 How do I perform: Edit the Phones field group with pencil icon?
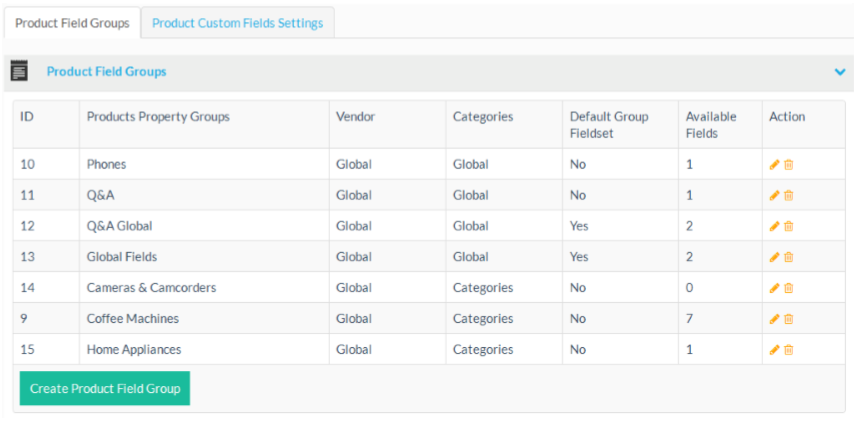click(x=774, y=165)
